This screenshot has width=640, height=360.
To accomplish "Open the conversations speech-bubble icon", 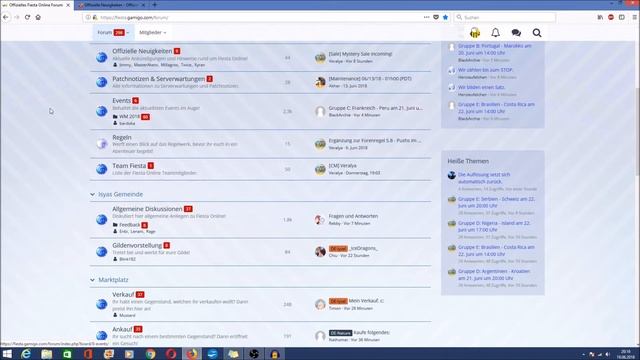I will tap(516, 33).
